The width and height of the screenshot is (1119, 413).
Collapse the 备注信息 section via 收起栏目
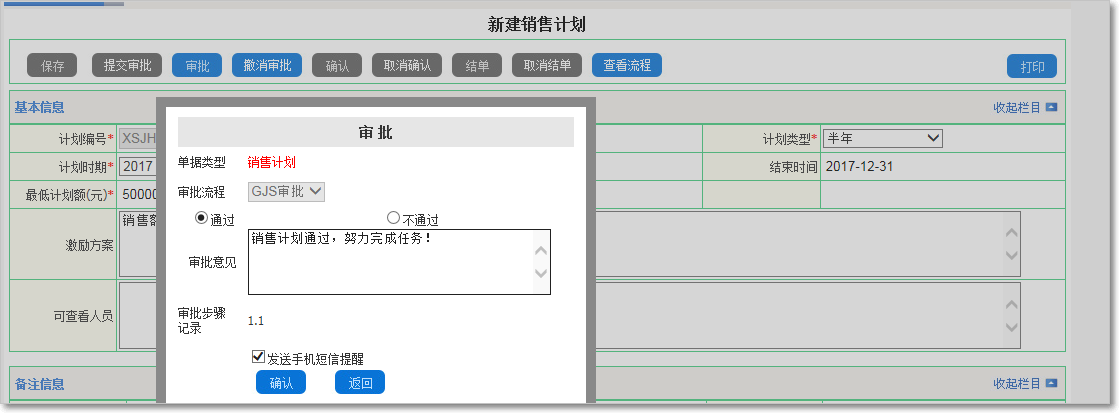click(1017, 384)
